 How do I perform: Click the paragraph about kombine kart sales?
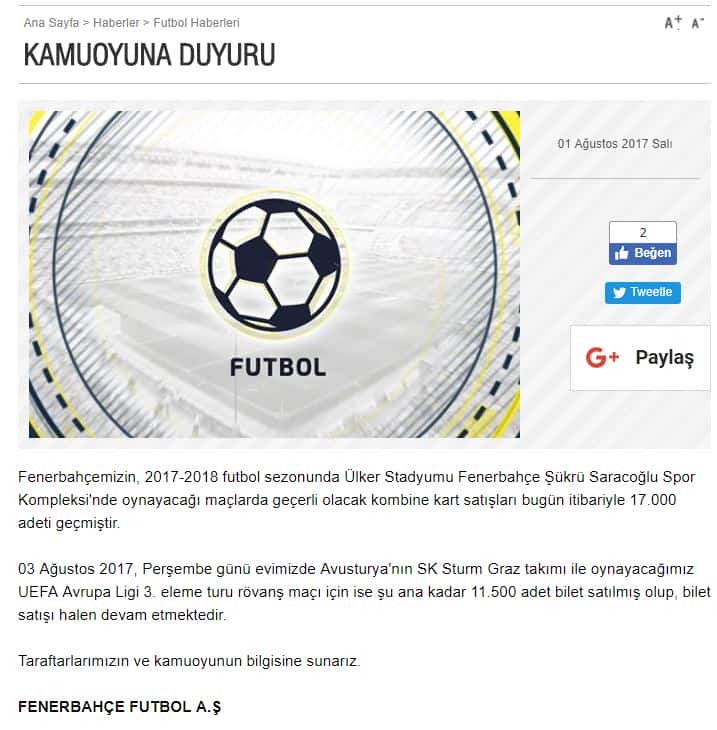pos(357,500)
